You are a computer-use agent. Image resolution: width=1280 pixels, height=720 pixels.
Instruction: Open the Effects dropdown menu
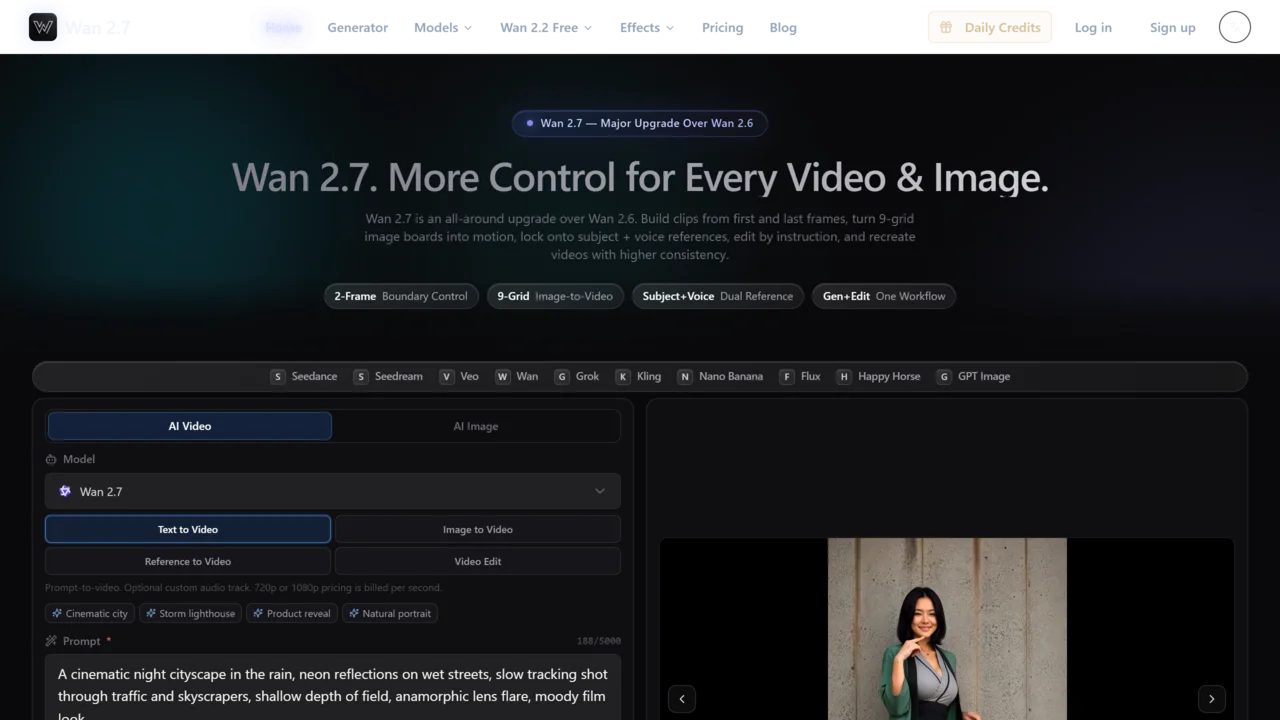[x=647, y=27]
